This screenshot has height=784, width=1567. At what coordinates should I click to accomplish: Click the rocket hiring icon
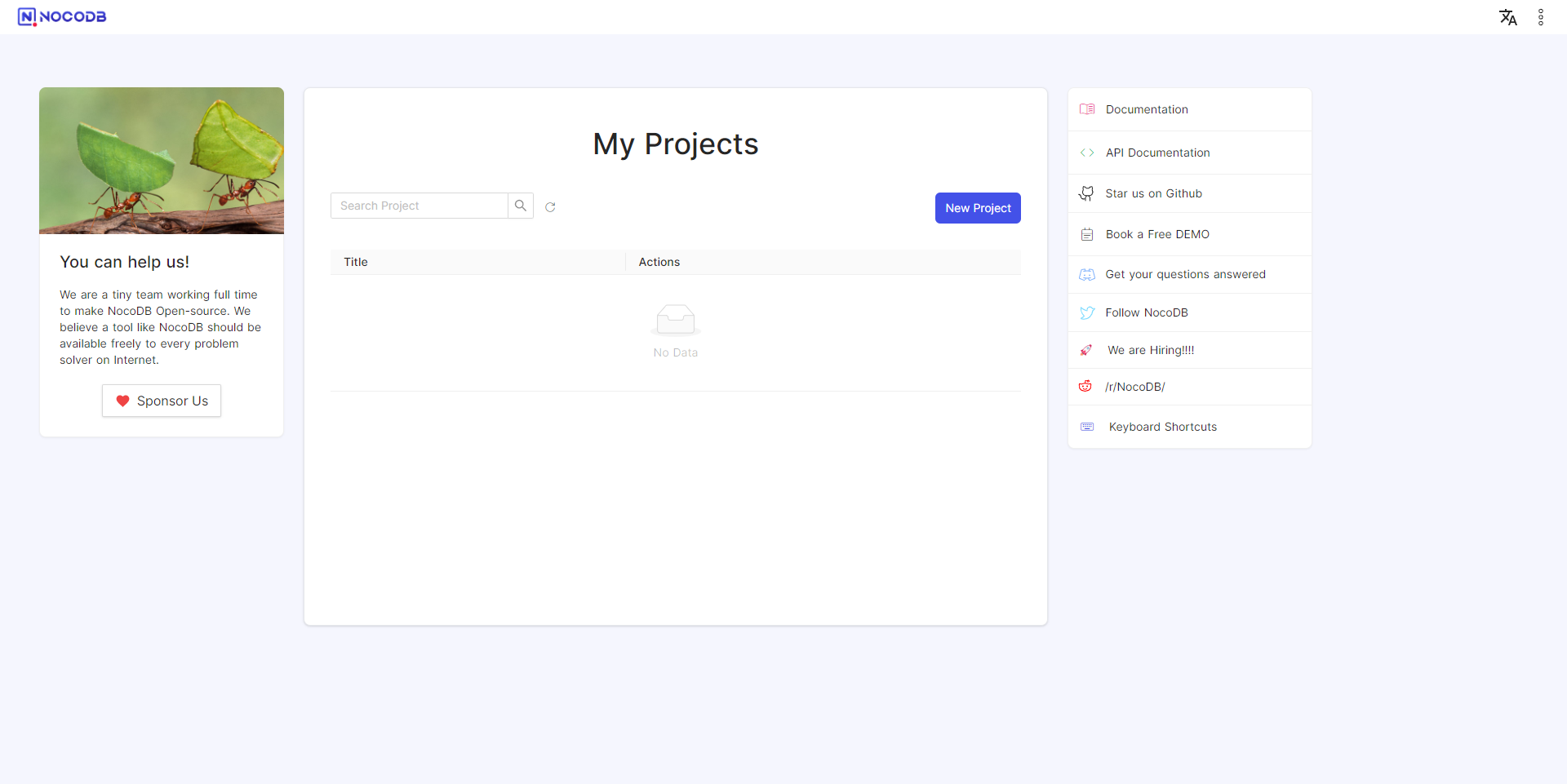1086,350
